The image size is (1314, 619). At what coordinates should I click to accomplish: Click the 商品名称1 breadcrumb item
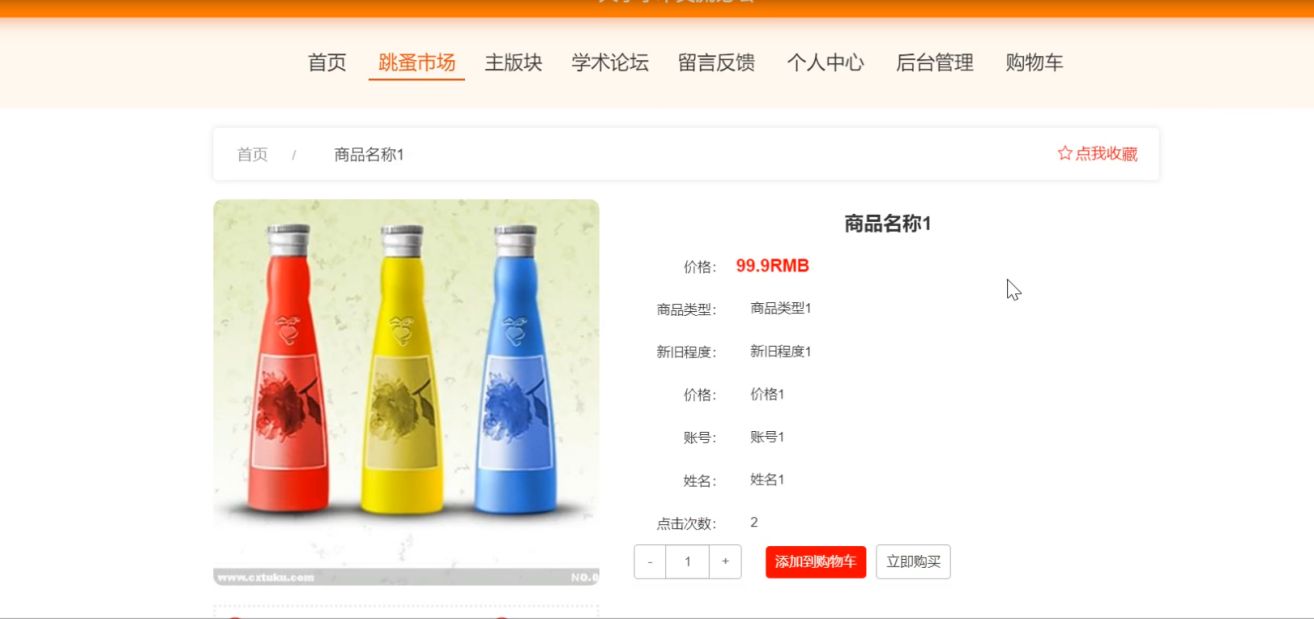[x=369, y=155]
